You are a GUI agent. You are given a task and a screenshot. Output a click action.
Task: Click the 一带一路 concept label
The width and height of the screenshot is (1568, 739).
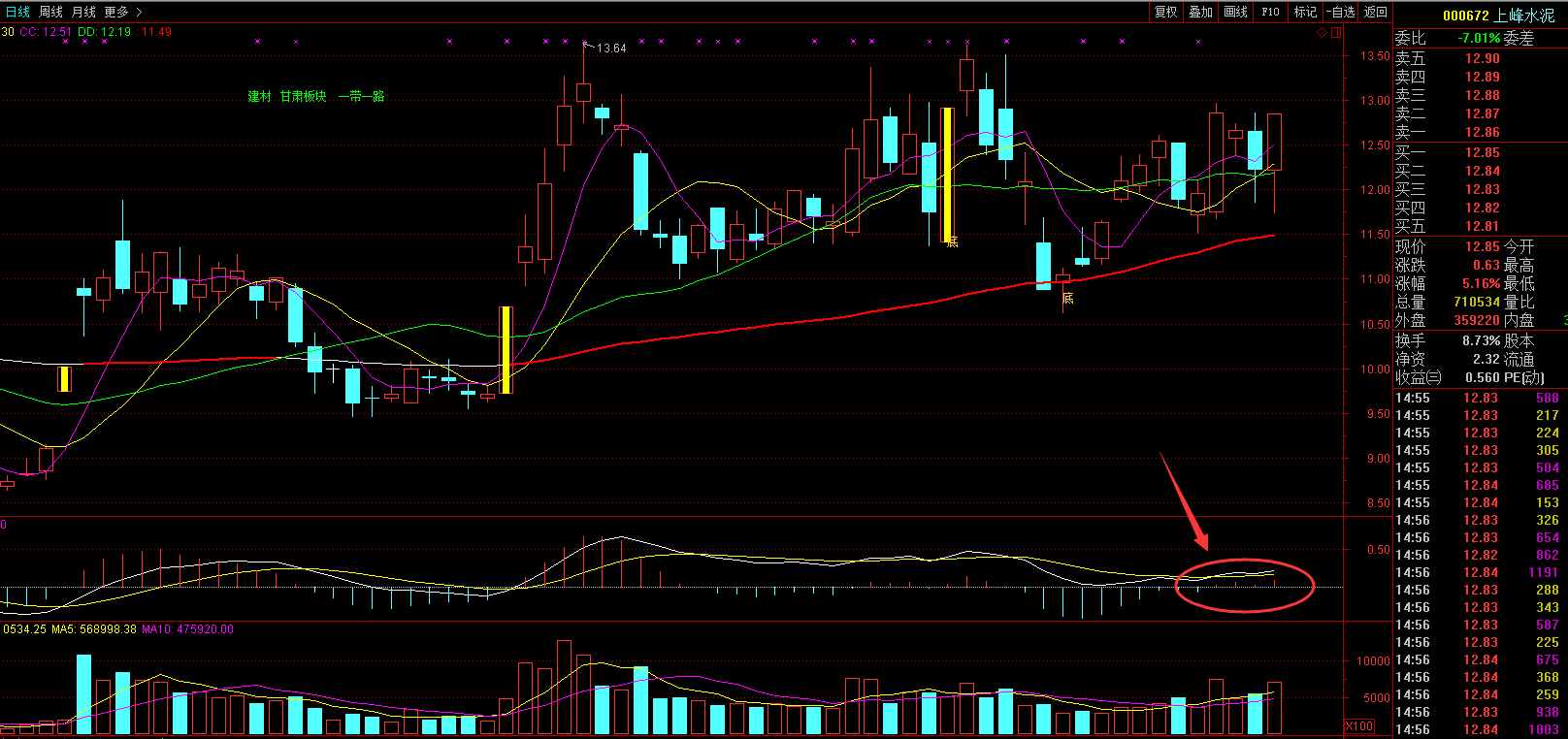[361, 96]
